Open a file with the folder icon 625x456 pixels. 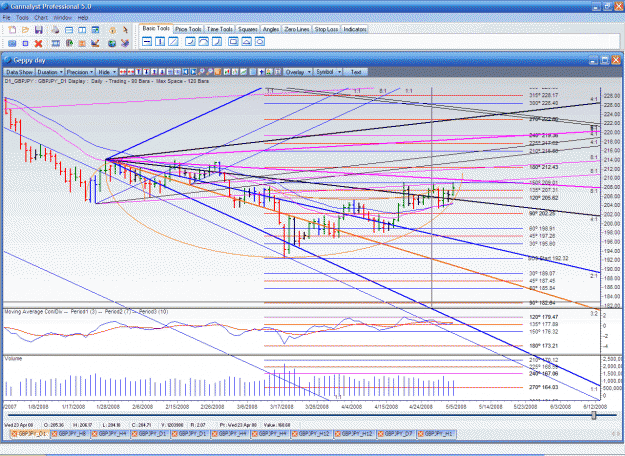pos(26,30)
